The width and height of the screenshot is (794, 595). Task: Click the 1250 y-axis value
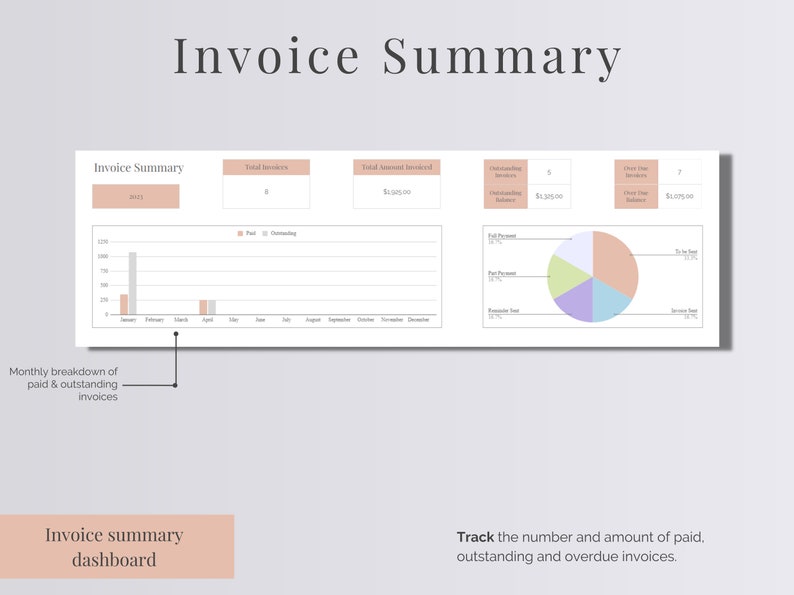point(103,242)
